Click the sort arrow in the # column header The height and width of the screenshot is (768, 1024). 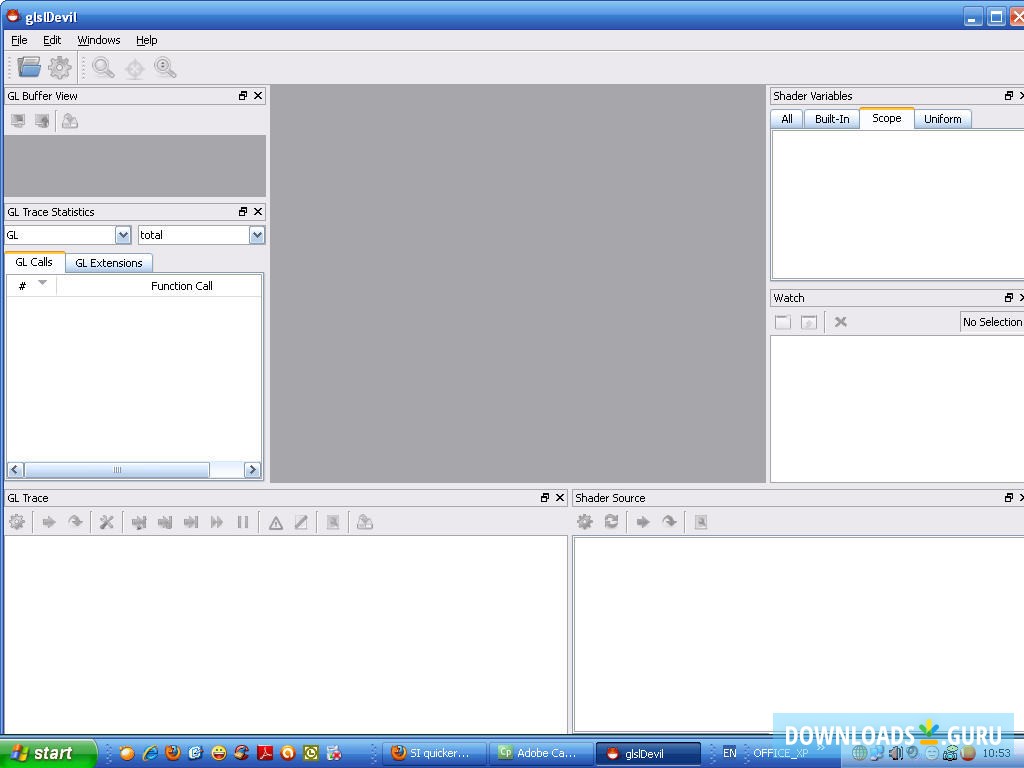tap(42, 283)
